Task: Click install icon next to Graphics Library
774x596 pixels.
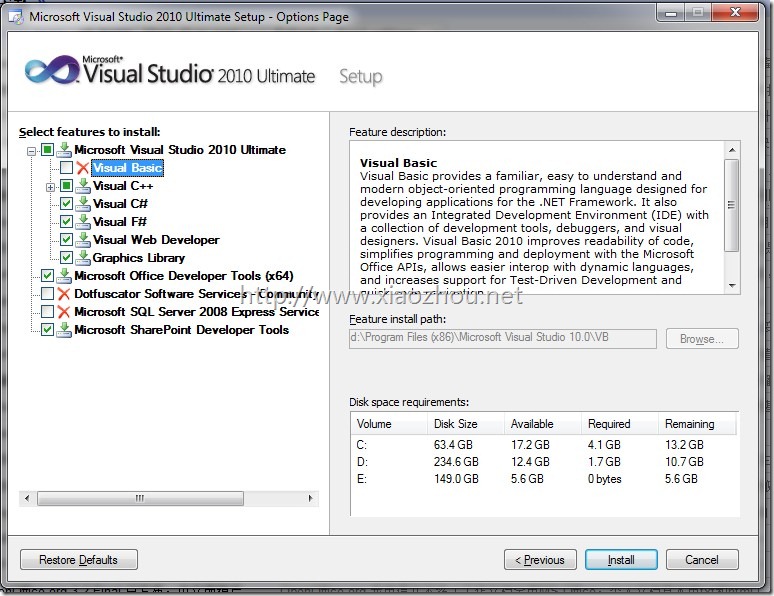Action: (83, 258)
